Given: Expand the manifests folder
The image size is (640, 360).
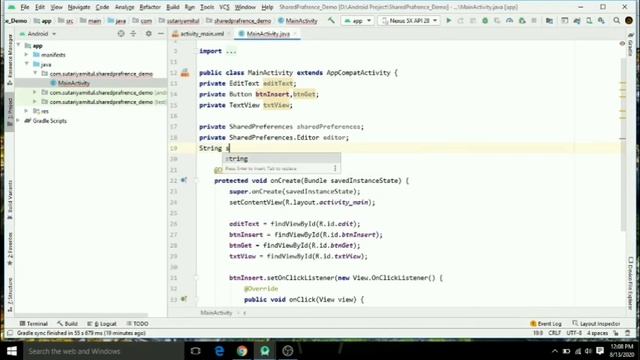Looking at the screenshot, I should click(27, 54).
